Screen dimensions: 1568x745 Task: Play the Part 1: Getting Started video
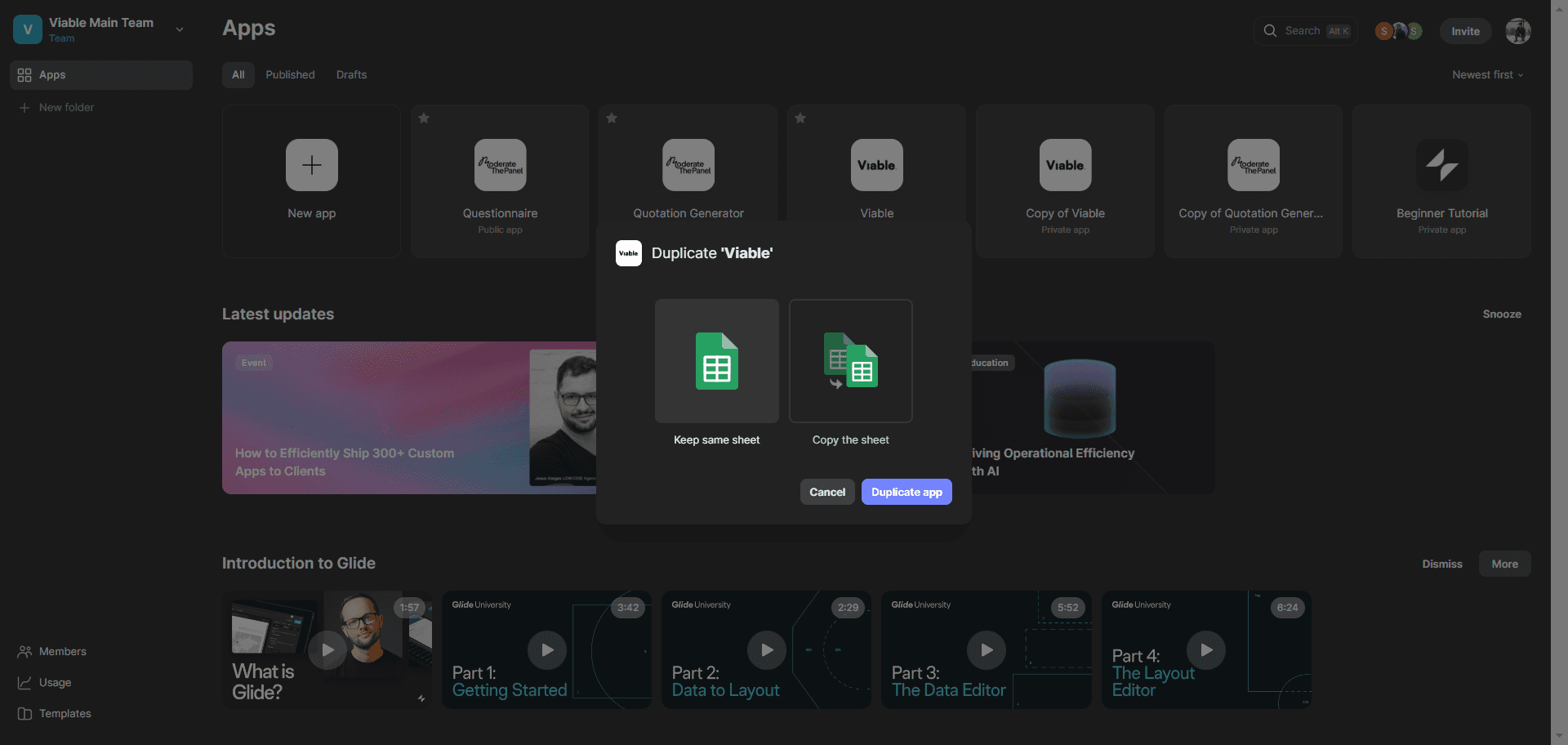tap(547, 650)
